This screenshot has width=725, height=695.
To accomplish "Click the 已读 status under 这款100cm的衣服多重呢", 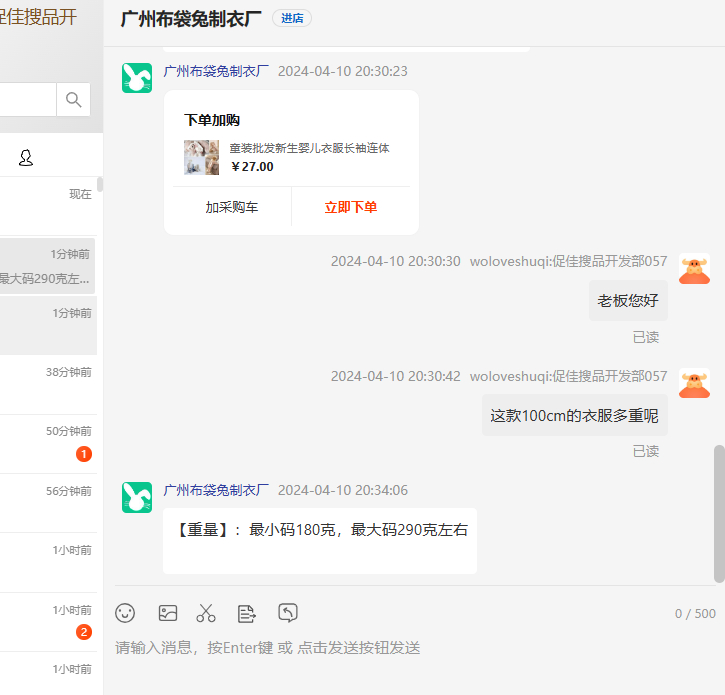I will click(x=646, y=451).
